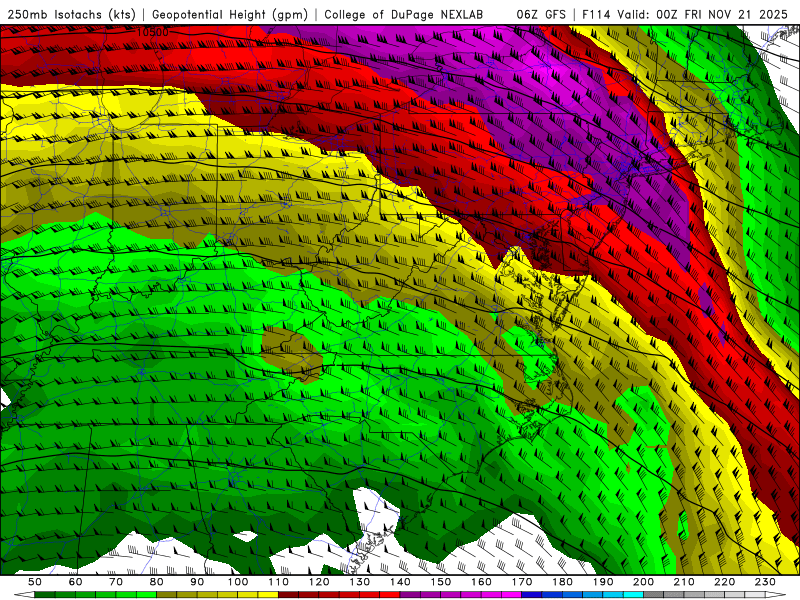Click the 210 value on the legend
This screenshot has width=800, height=600.
pyautogui.click(x=684, y=582)
